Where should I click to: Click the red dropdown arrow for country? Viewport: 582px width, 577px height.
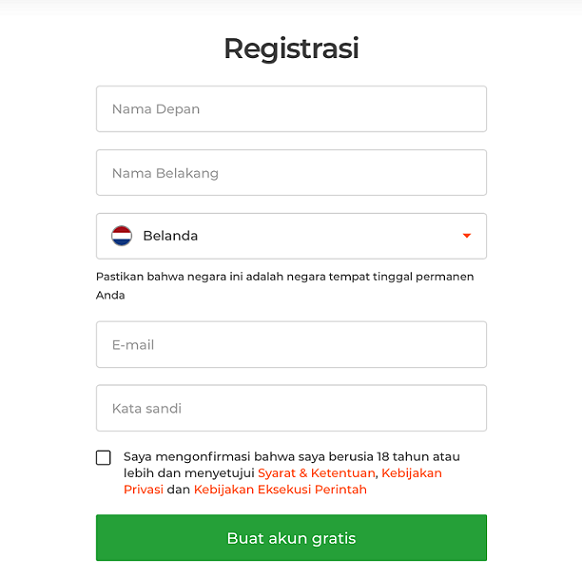point(467,236)
